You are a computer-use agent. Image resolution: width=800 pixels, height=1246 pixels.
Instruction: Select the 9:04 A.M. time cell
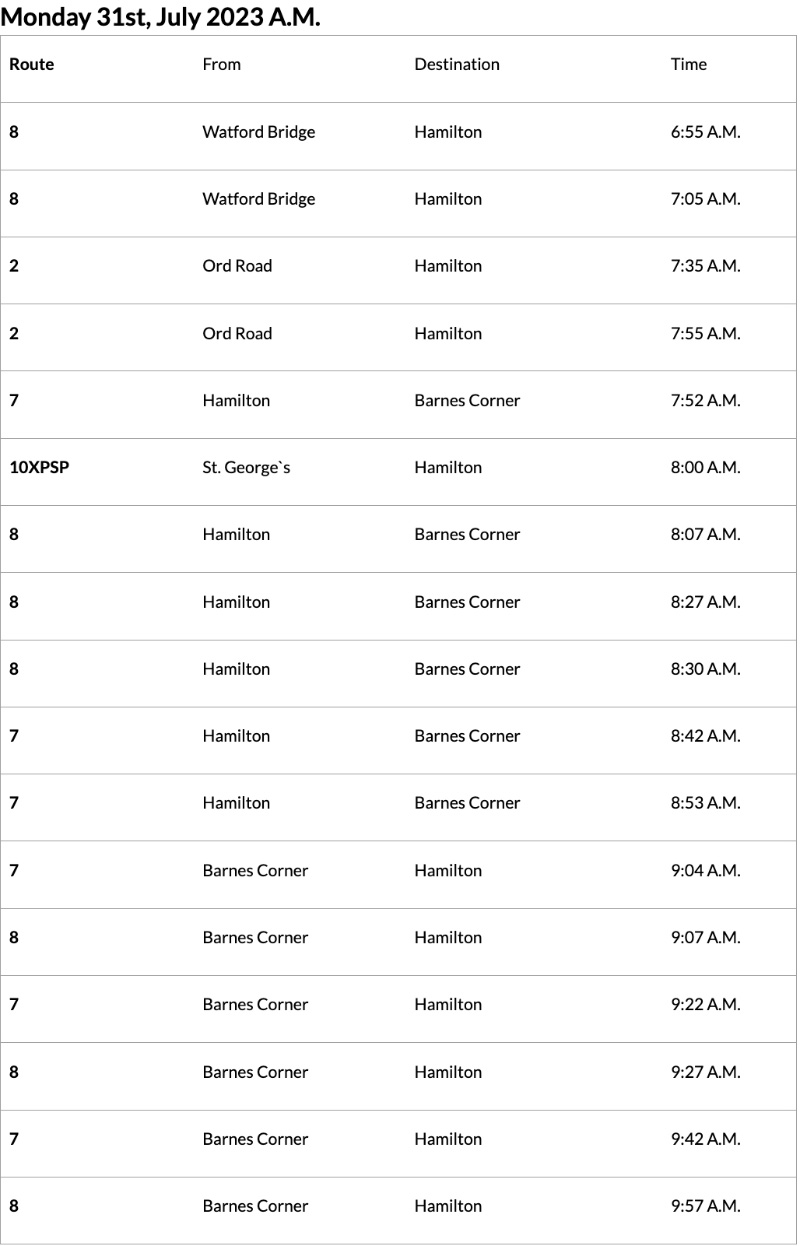point(705,870)
